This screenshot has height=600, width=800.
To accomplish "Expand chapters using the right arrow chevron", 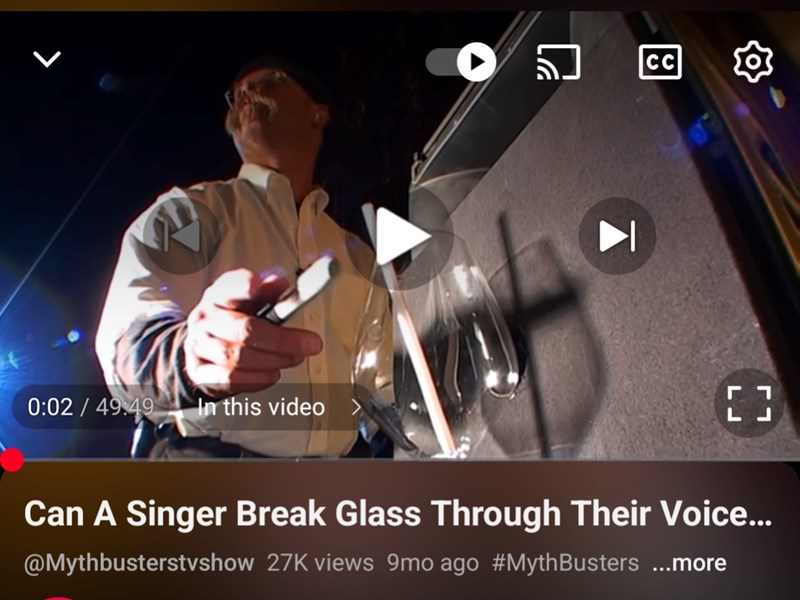I will [x=357, y=407].
